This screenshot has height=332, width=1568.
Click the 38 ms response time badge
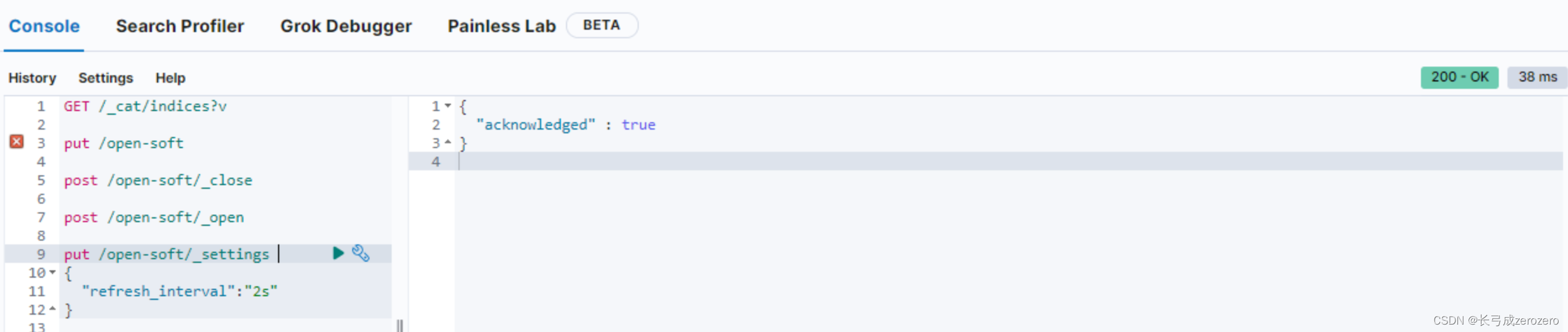coord(1537,77)
